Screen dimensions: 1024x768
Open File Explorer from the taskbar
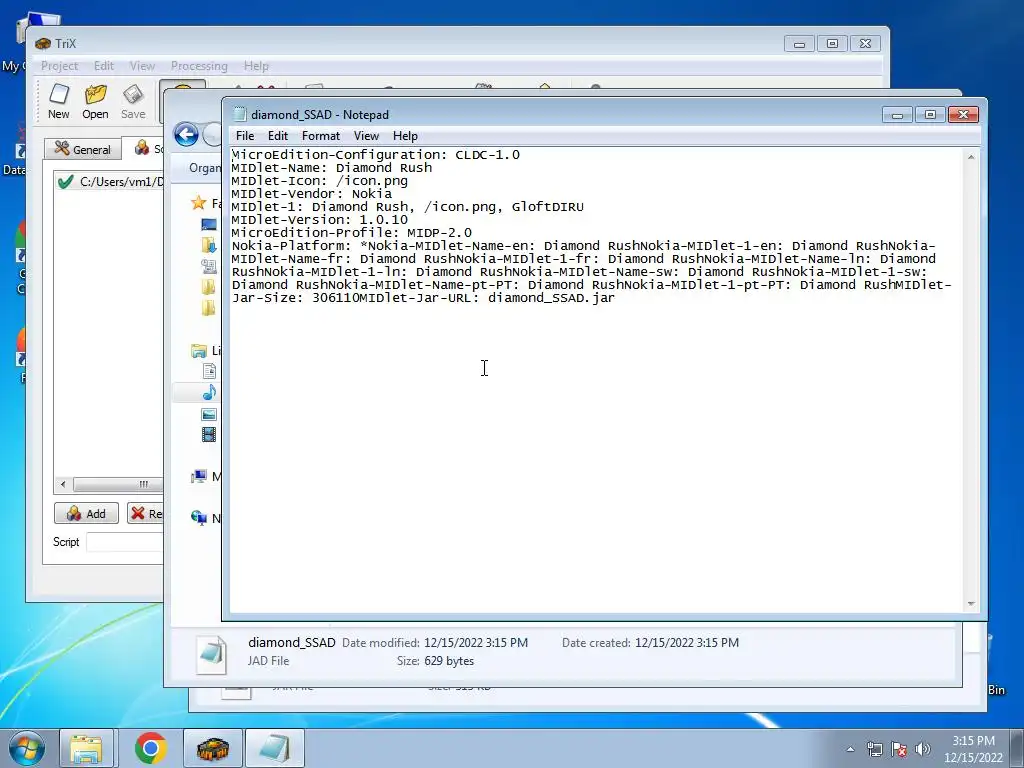tap(87, 748)
